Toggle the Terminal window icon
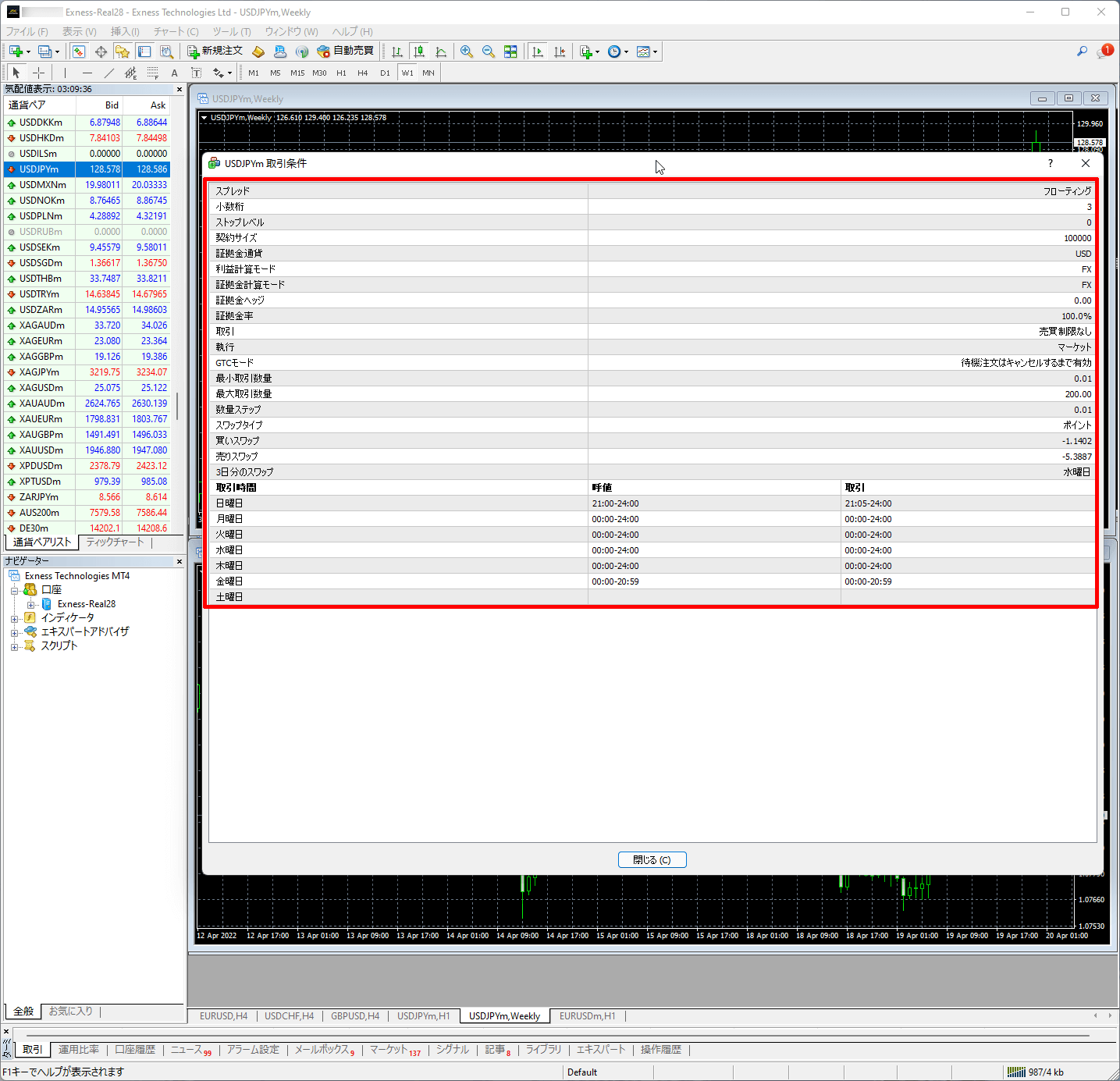This screenshot has height=1081, width=1120. (144, 52)
